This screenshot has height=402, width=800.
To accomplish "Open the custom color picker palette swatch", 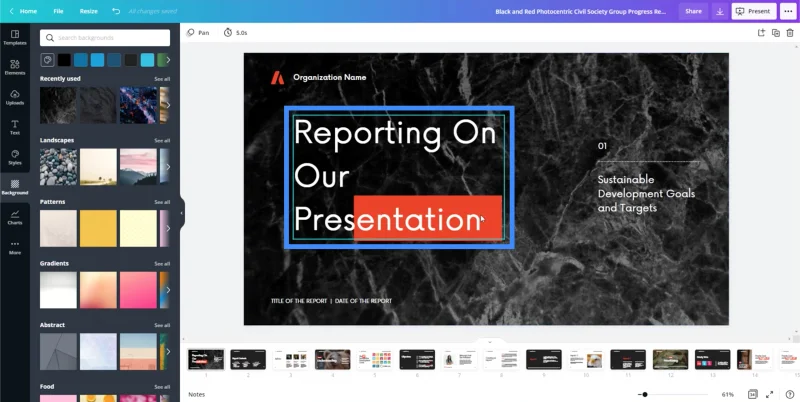I will [x=47, y=60].
